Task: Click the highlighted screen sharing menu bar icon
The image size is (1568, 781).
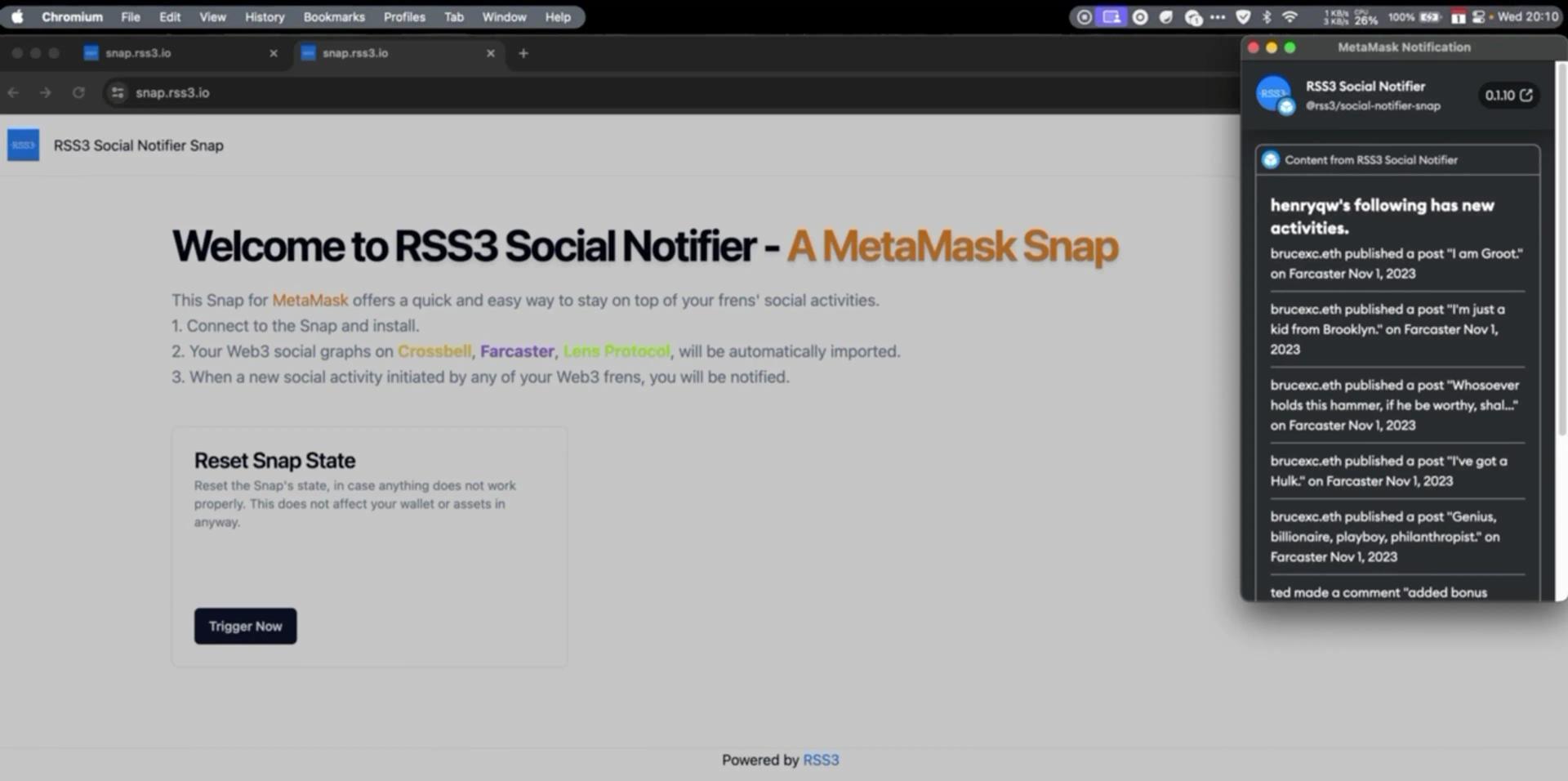Action: 1111,17
